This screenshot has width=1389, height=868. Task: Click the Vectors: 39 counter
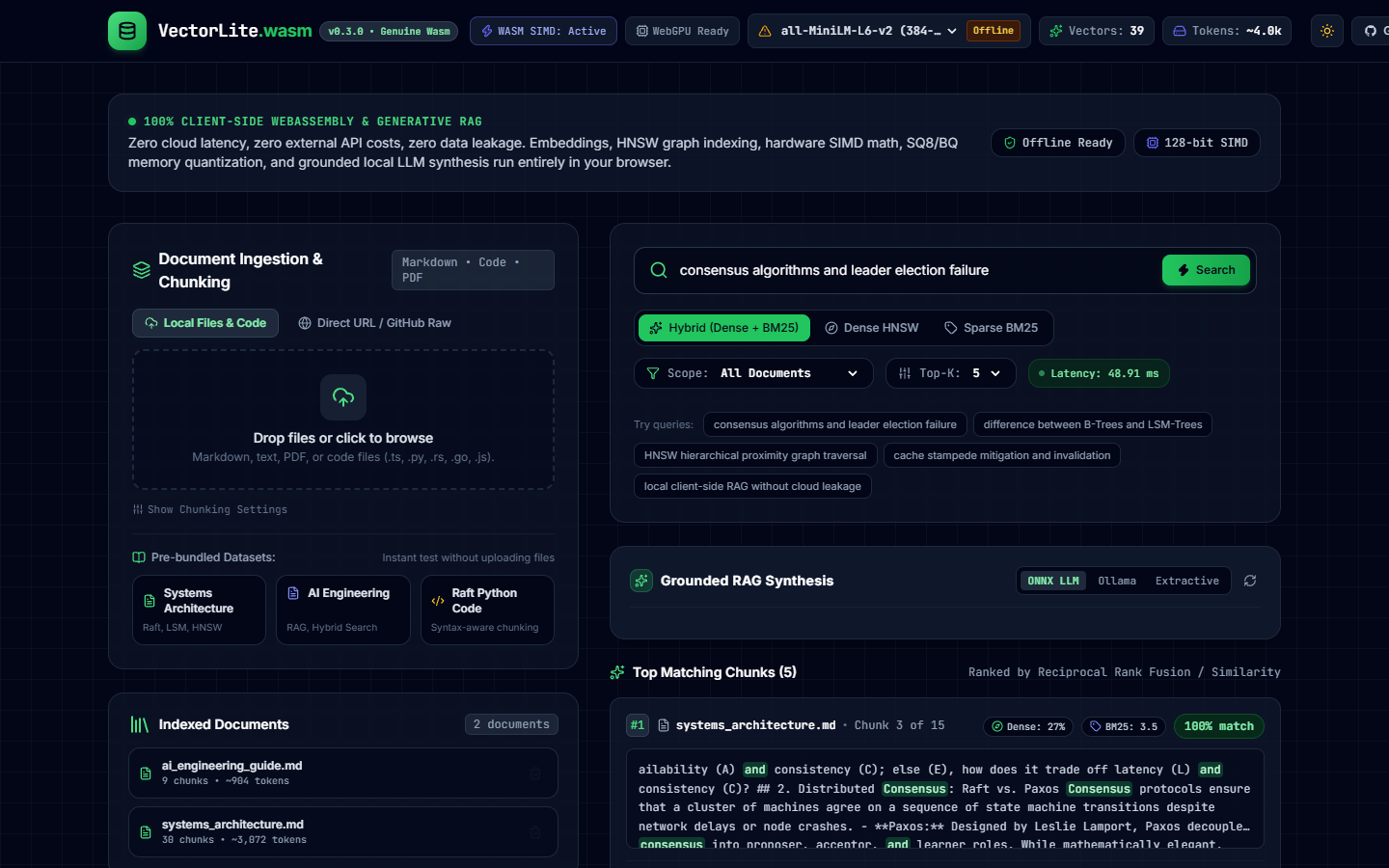pyautogui.click(x=1097, y=31)
